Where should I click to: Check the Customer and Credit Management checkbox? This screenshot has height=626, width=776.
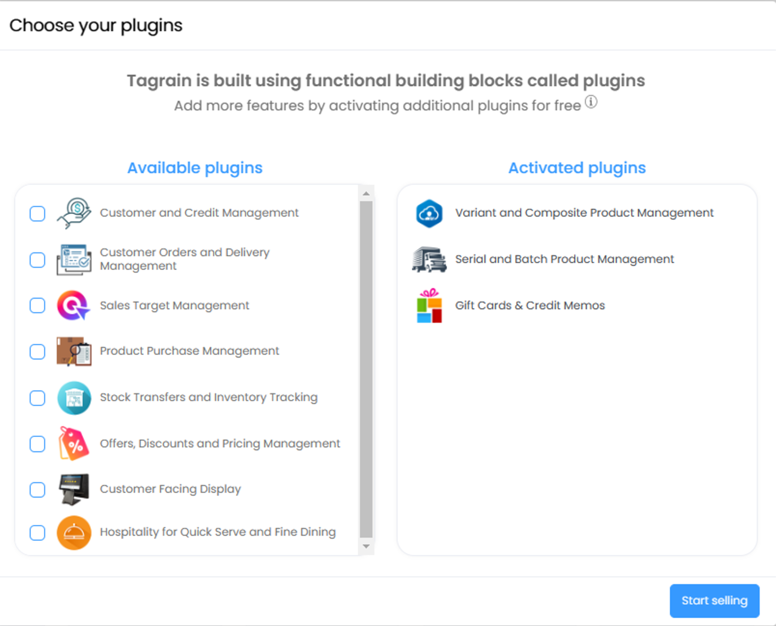[x=37, y=213]
